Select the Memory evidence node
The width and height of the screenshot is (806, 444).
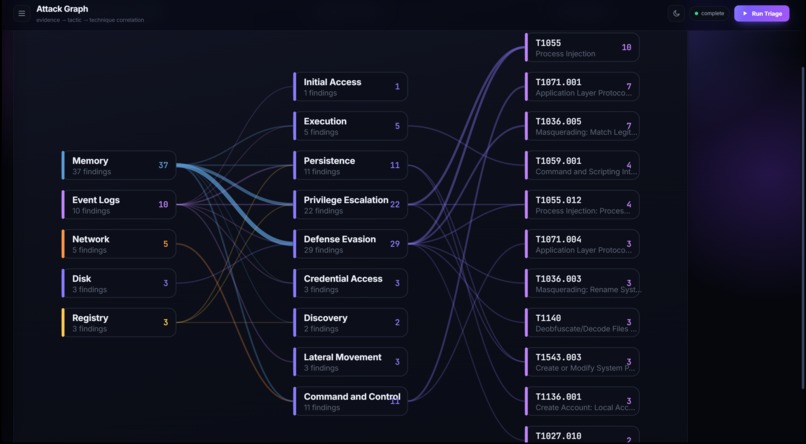[x=119, y=165]
